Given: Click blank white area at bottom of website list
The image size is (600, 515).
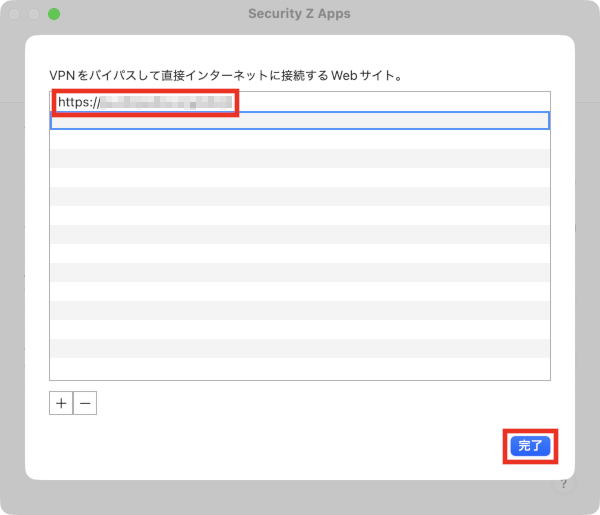Looking at the screenshot, I should pos(300,370).
